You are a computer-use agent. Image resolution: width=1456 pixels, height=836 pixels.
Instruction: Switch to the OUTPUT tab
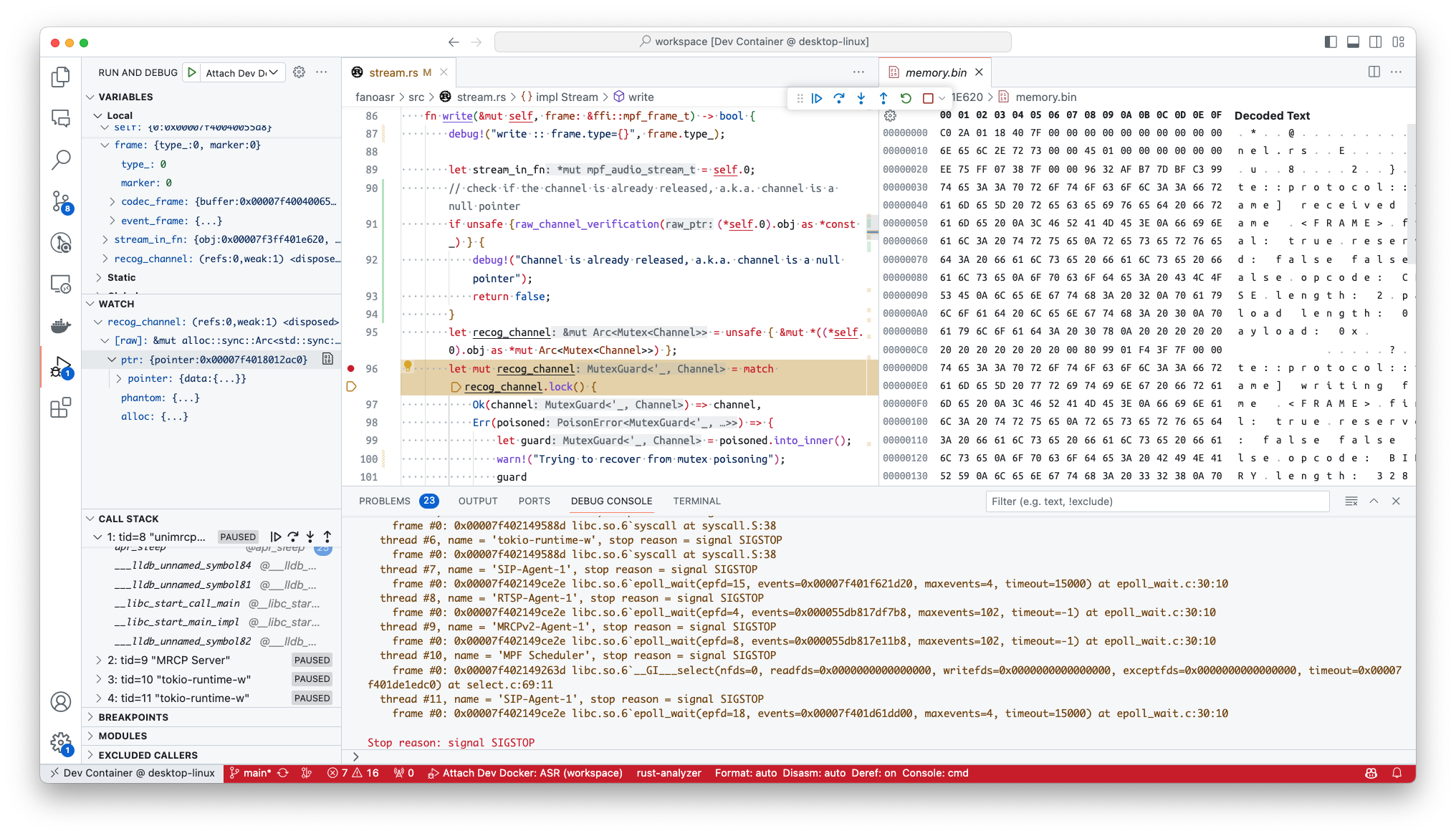click(478, 501)
